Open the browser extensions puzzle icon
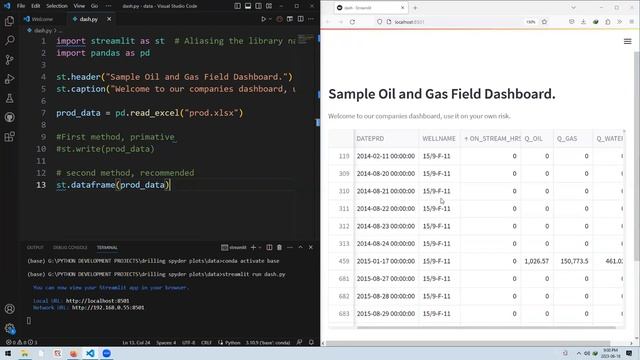The height and width of the screenshot is (360, 640). [607, 22]
